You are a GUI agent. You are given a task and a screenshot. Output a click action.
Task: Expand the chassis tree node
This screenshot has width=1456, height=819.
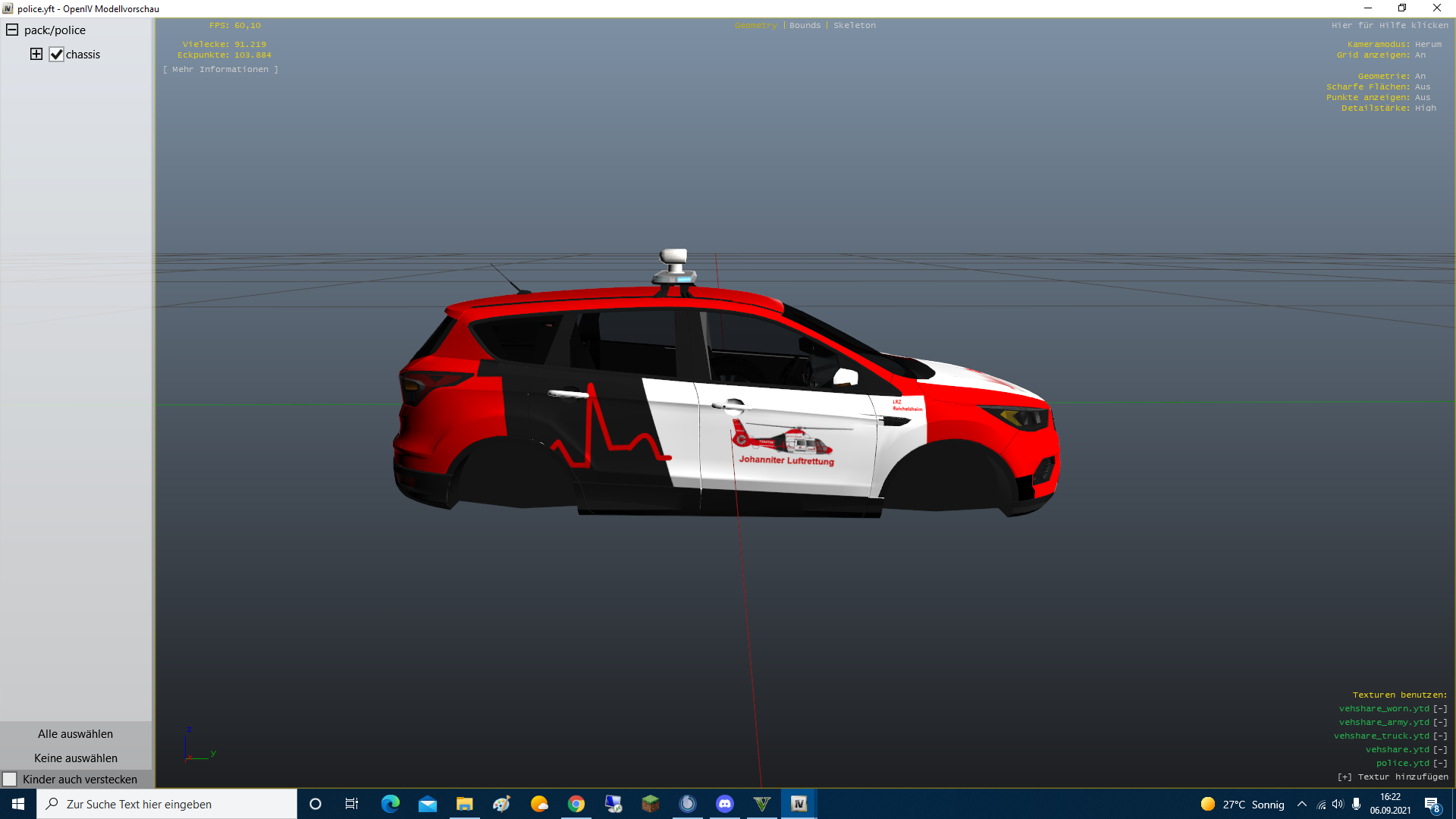tap(36, 54)
